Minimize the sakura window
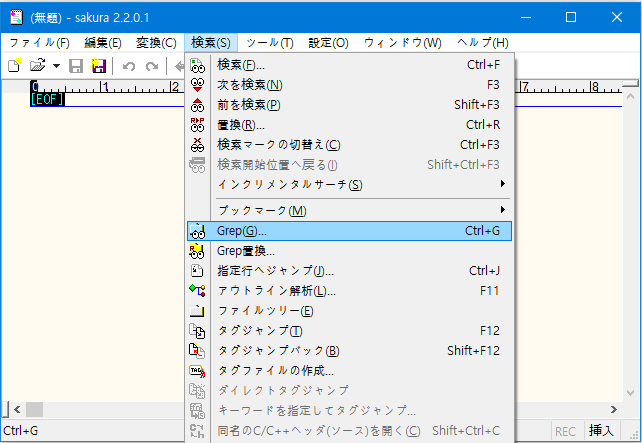The width and height of the screenshot is (642, 443). (x=526, y=17)
